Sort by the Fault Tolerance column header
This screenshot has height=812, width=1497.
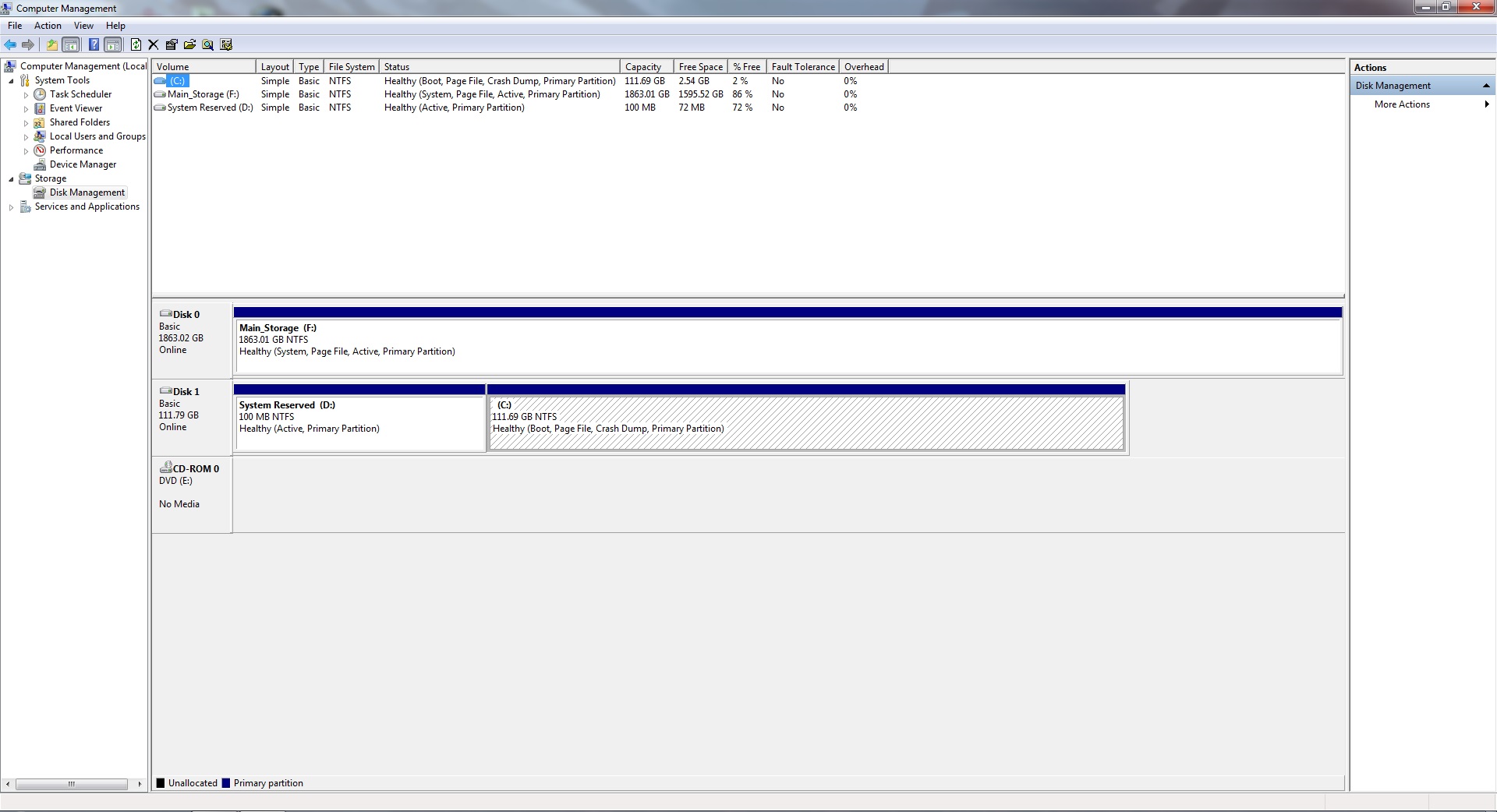803,67
